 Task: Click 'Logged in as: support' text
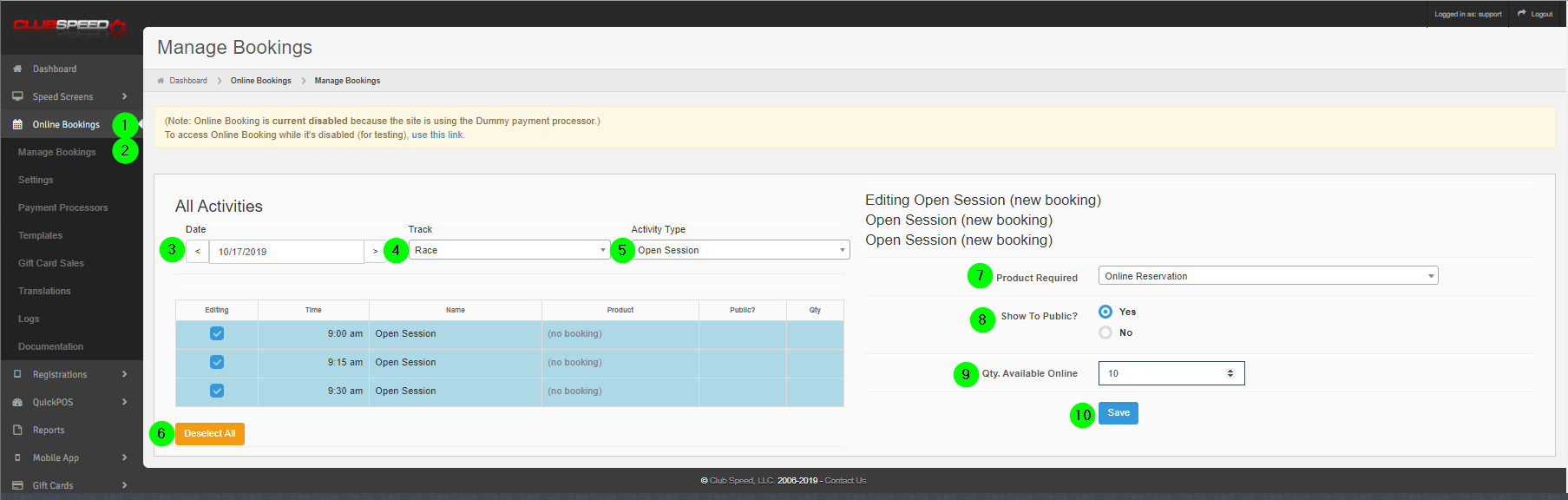[1468, 14]
